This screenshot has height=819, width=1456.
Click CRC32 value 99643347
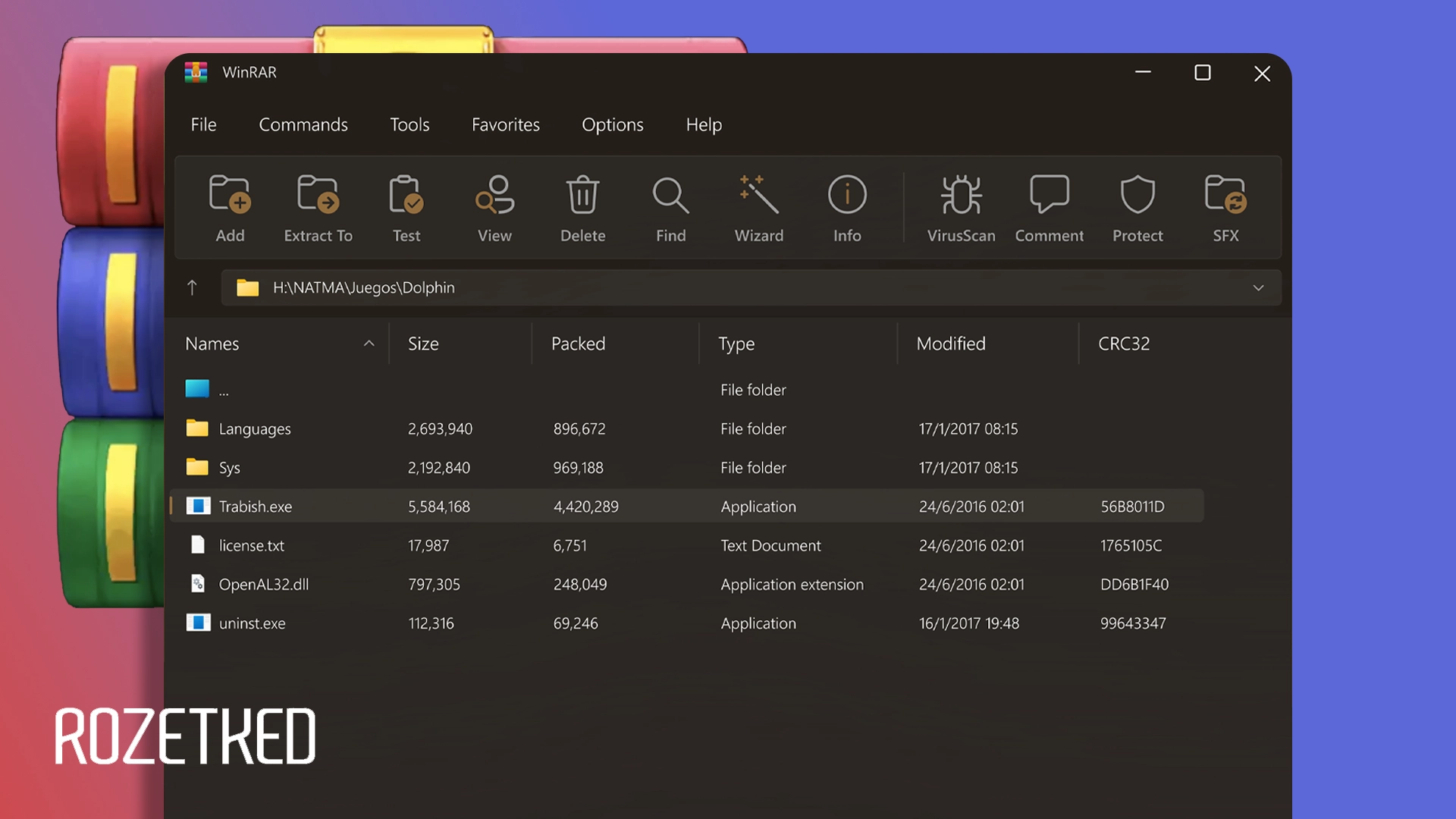[x=1133, y=623]
